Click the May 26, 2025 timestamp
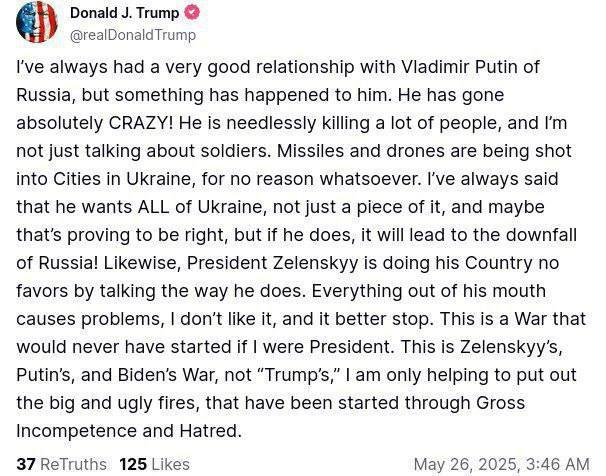 coord(501,464)
